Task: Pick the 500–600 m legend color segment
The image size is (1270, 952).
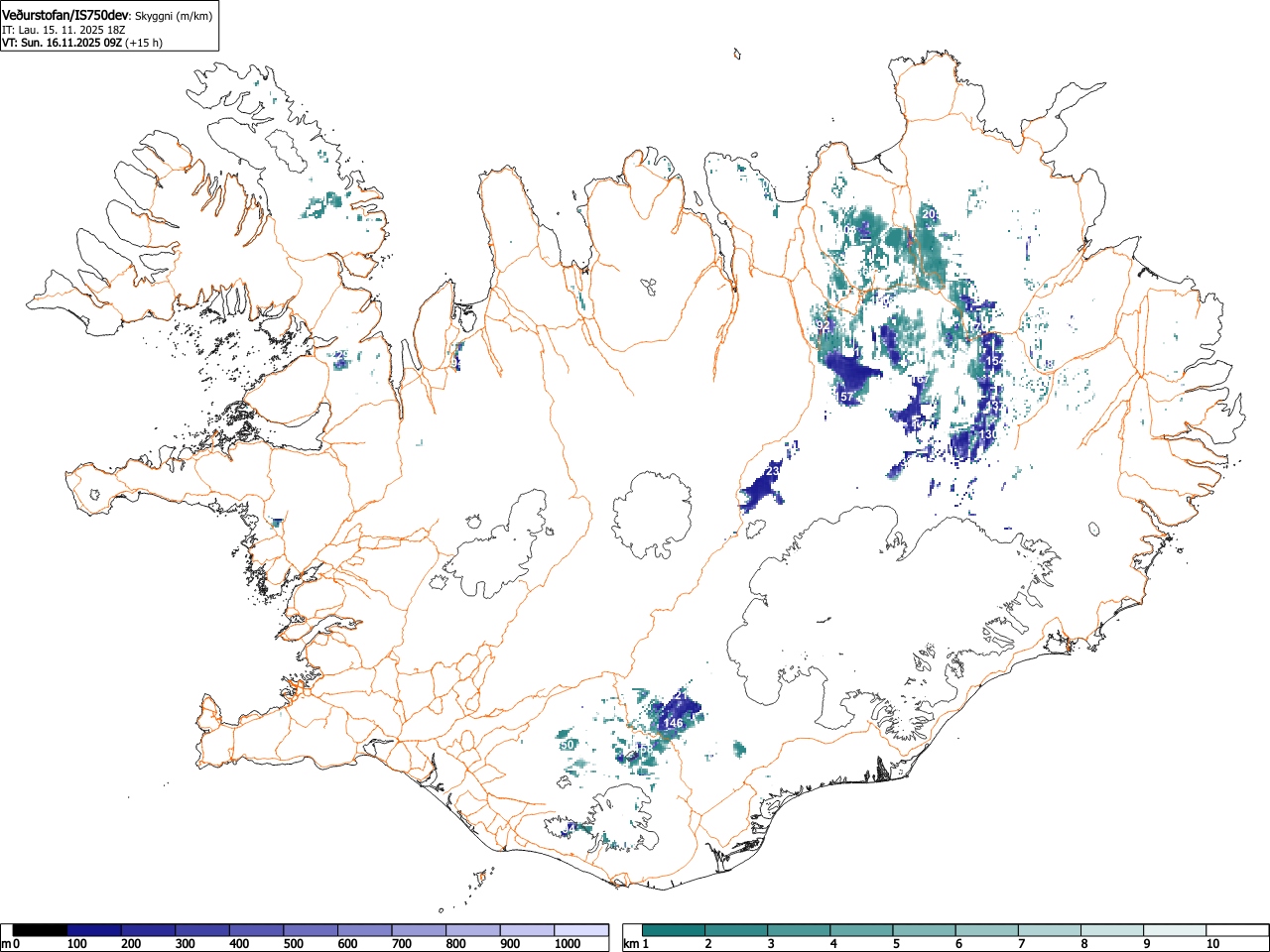Action: 311,930
